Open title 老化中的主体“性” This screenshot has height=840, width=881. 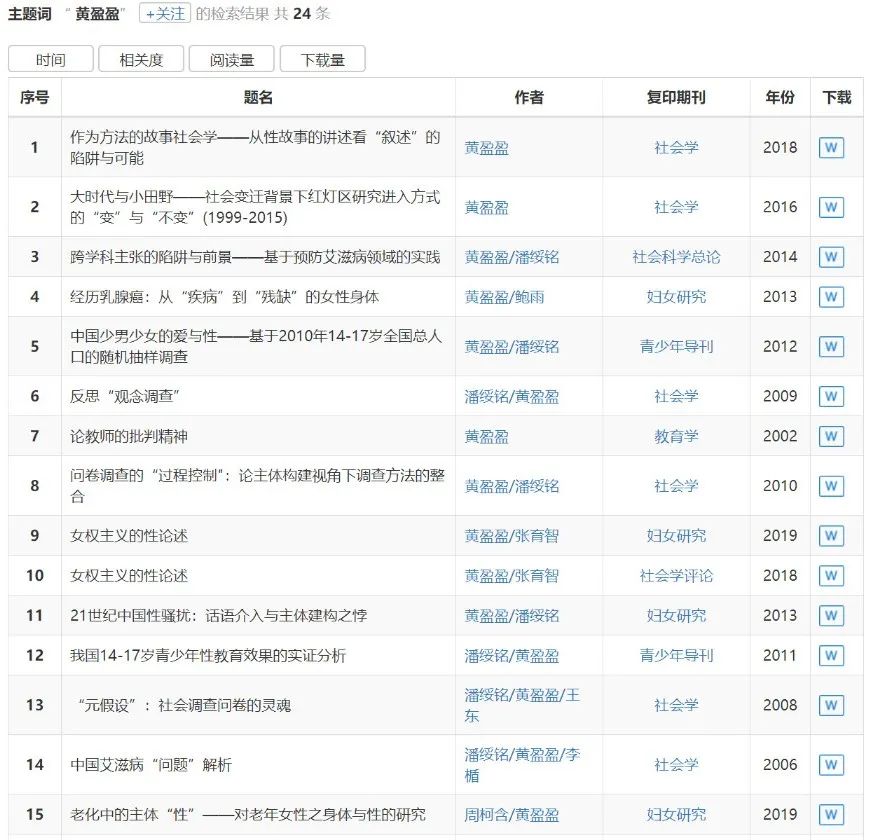point(248,814)
